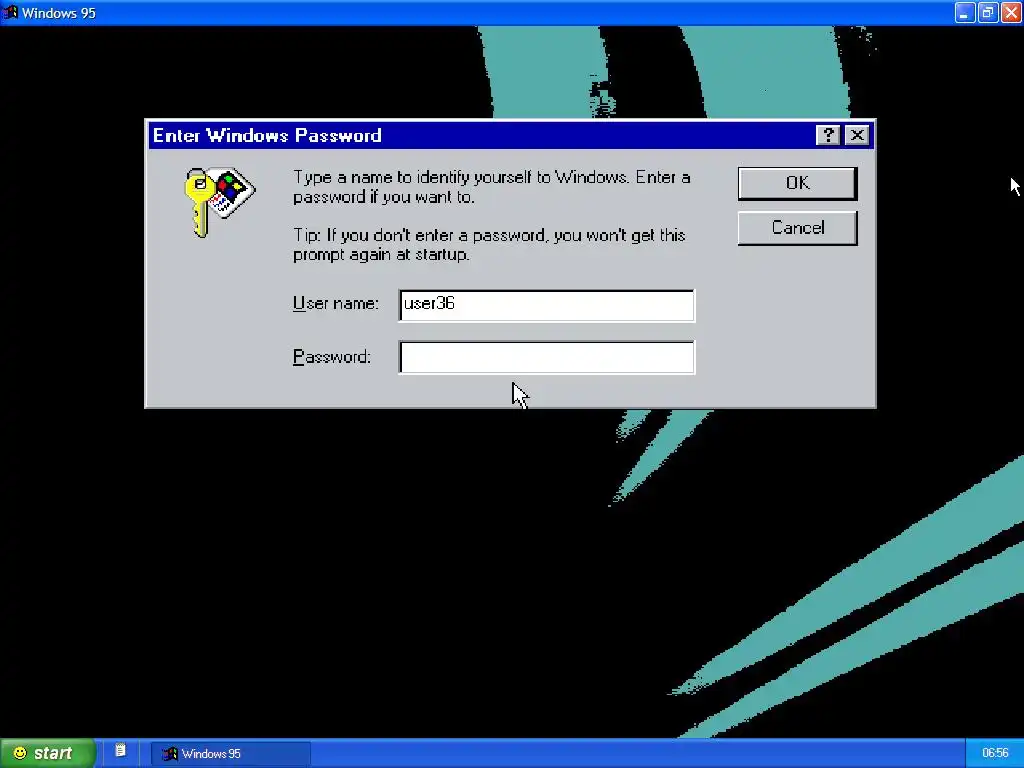Click the "Password:" label
This screenshot has width=1024, height=768.
tap(332, 357)
